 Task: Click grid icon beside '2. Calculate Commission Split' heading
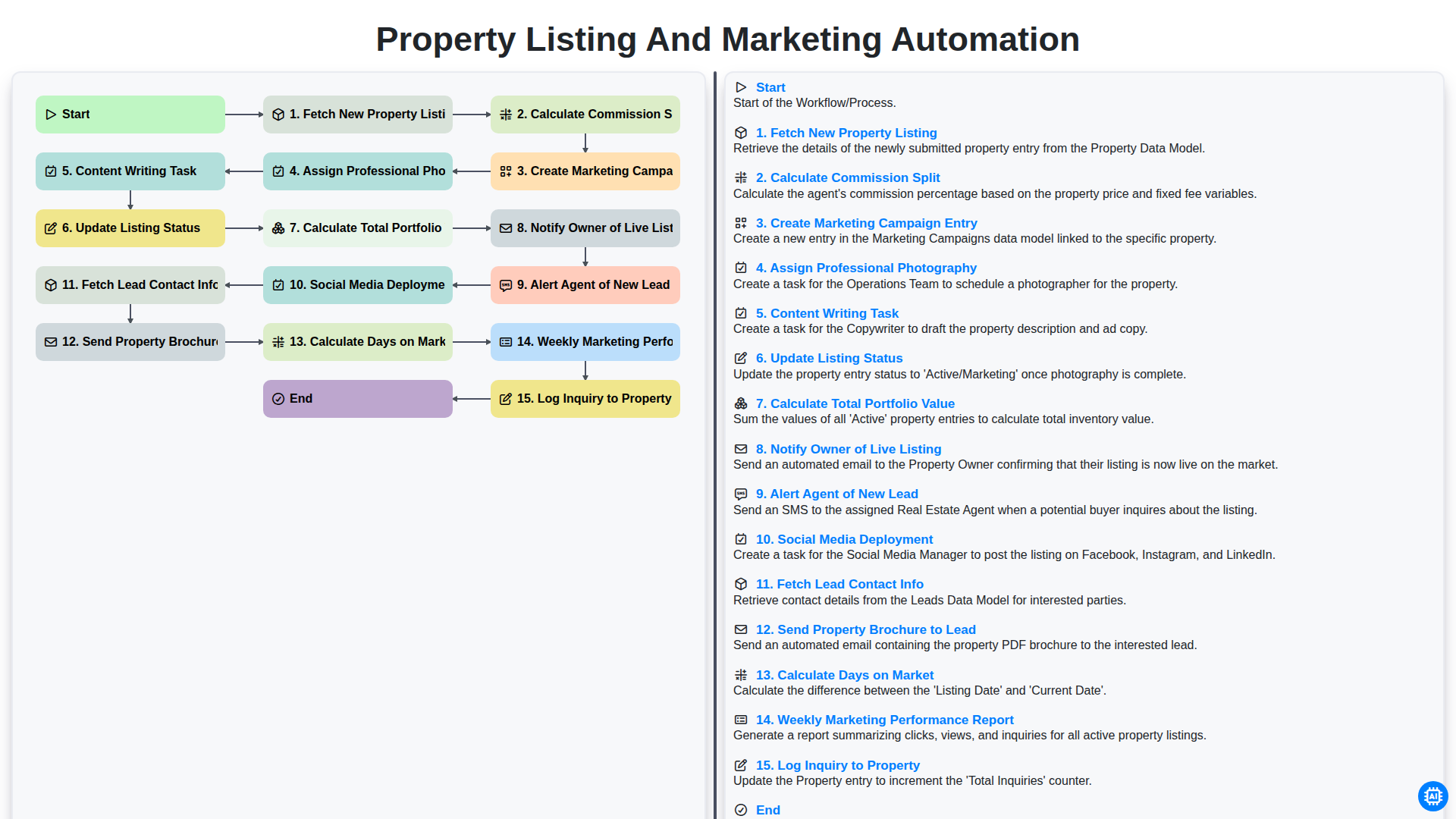741,177
